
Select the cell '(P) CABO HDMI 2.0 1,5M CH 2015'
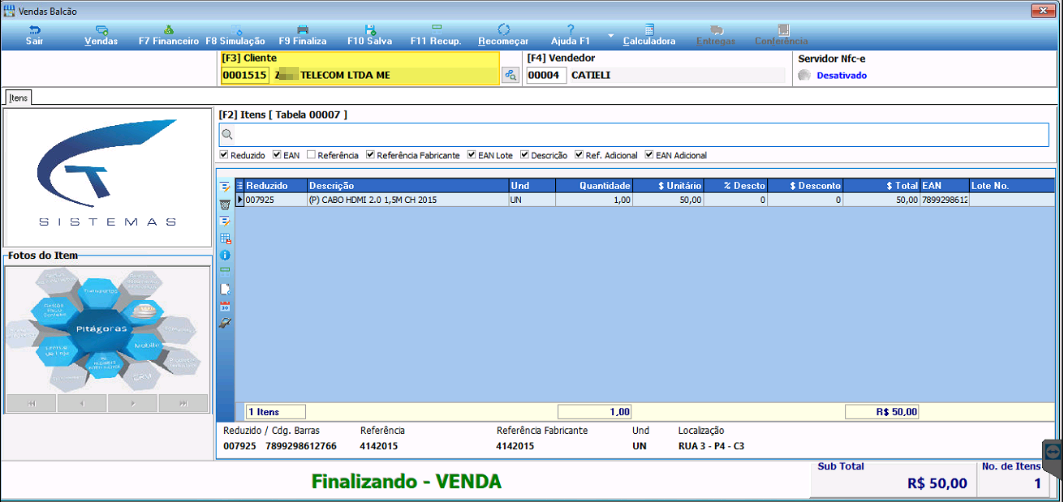407,200
